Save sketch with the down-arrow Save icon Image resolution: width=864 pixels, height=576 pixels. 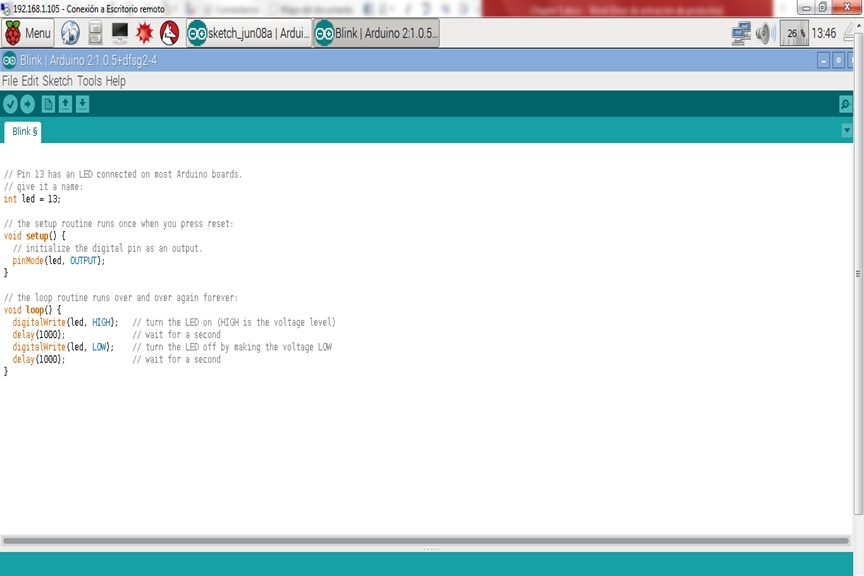83,104
